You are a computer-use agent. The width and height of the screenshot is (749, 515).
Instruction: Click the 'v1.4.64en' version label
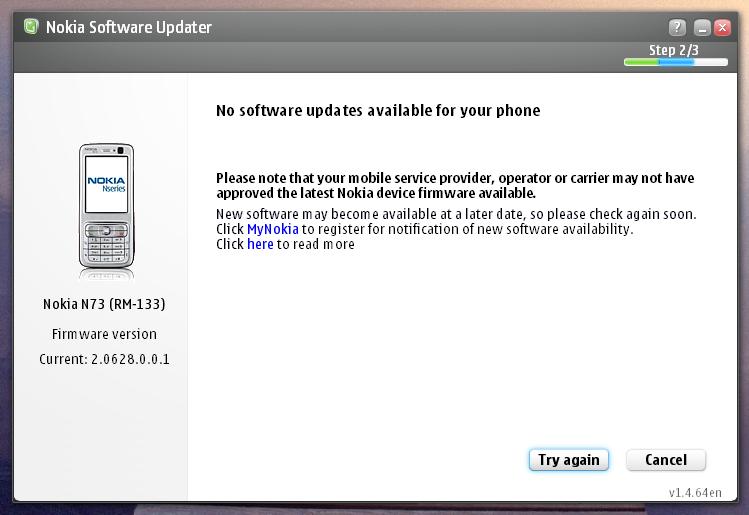pyautogui.click(x=695, y=493)
